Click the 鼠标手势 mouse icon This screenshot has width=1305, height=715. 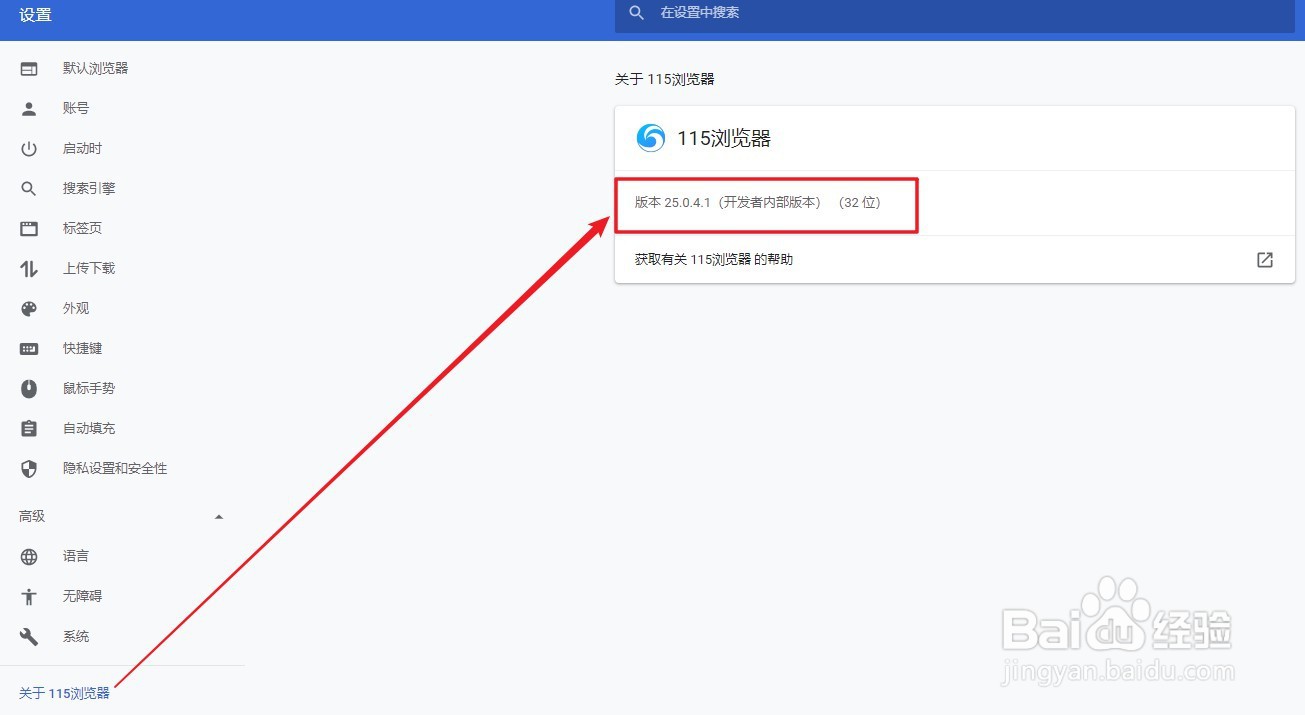(28, 388)
